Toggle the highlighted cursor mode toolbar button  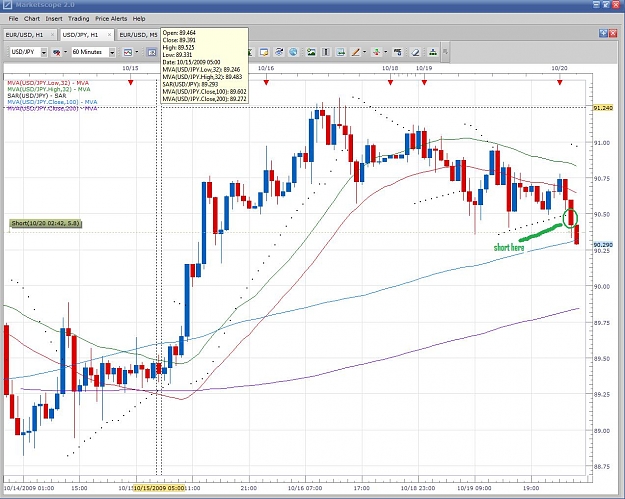pos(151,52)
